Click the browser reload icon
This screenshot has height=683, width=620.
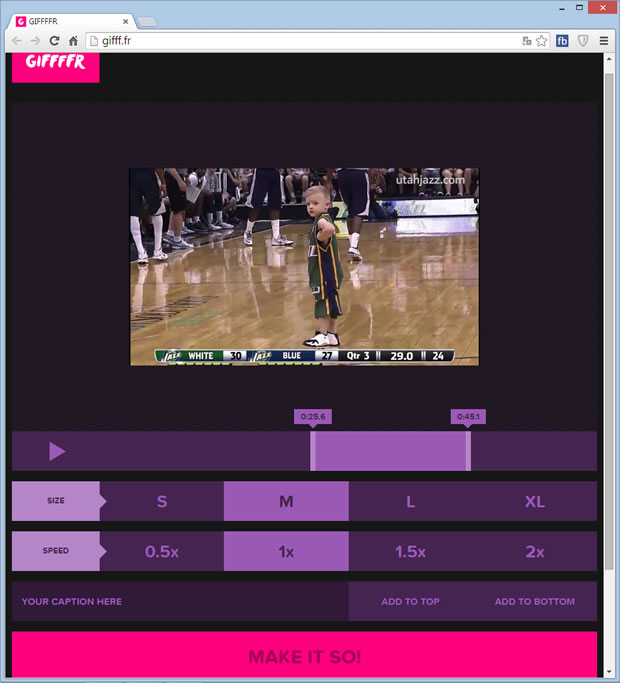click(x=54, y=41)
